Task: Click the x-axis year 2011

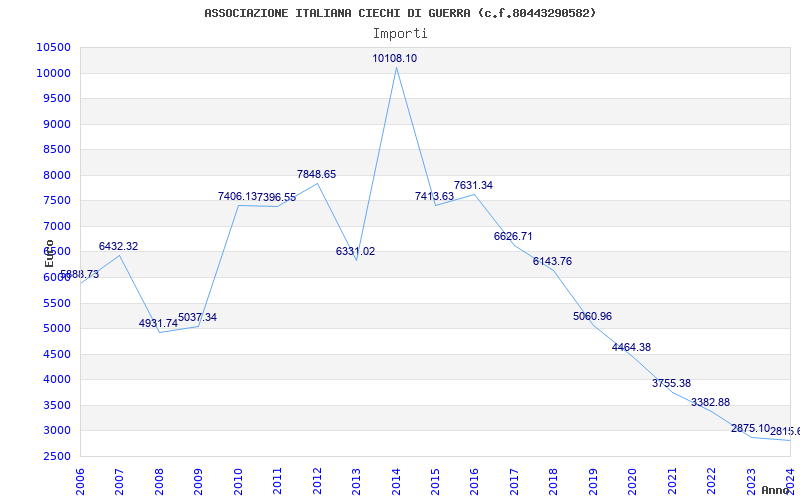Action: [x=277, y=481]
